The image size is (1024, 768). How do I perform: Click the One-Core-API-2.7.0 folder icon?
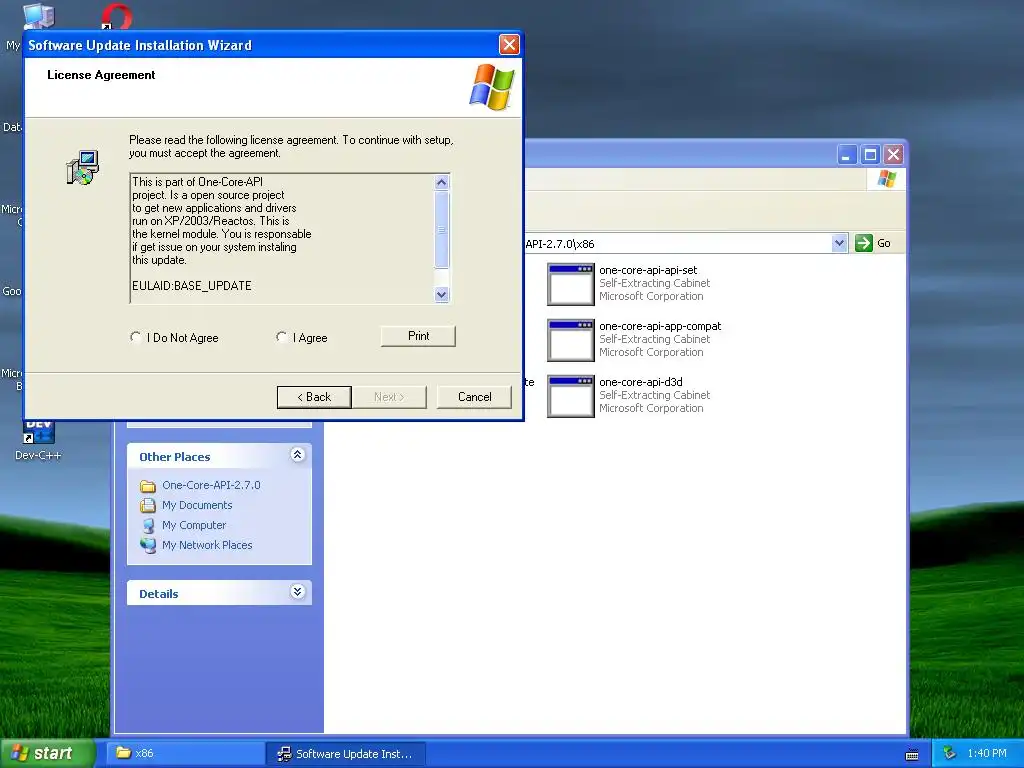pyautogui.click(x=148, y=486)
